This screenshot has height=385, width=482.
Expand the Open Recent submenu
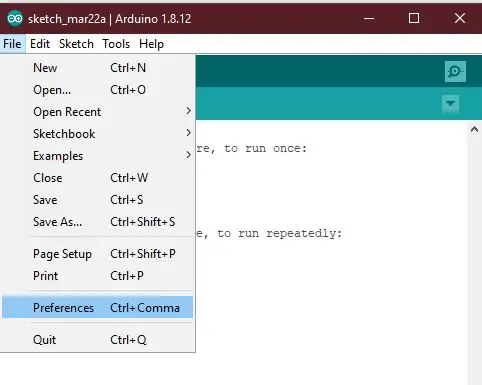point(97,112)
